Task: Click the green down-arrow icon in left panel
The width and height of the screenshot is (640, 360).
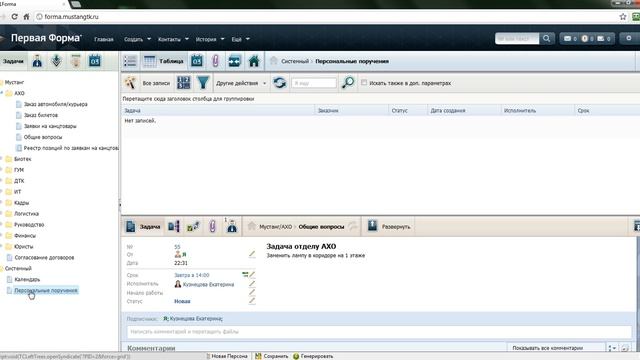Action: (56, 61)
